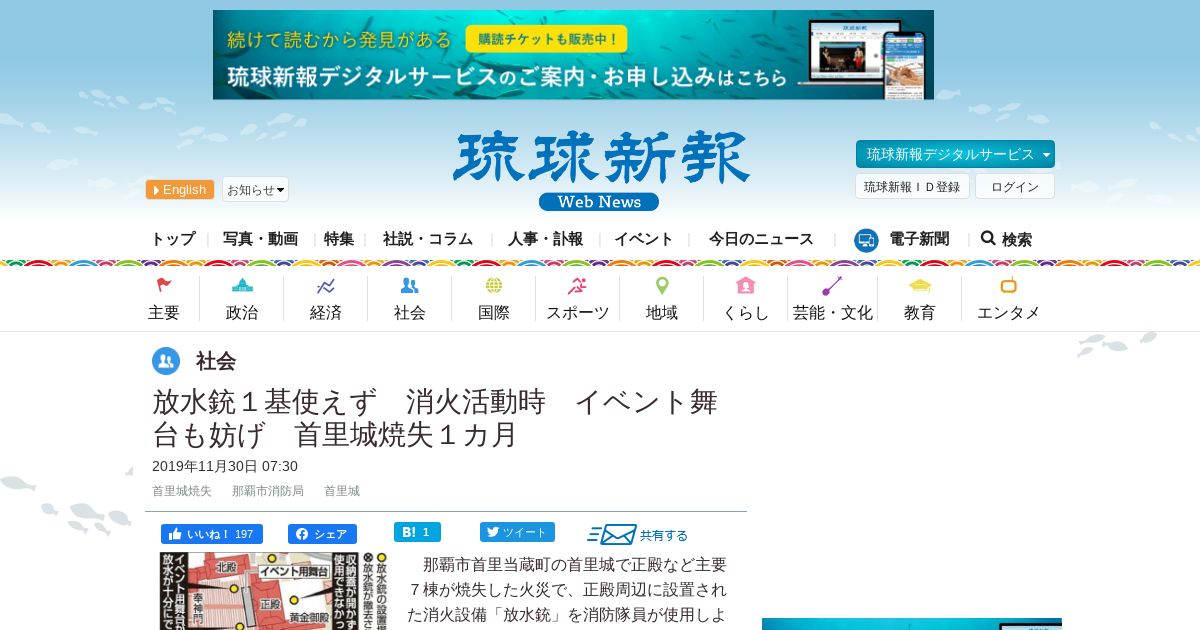Open 人事・訃報 menu item
The height and width of the screenshot is (630, 1200).
[545, 239]
